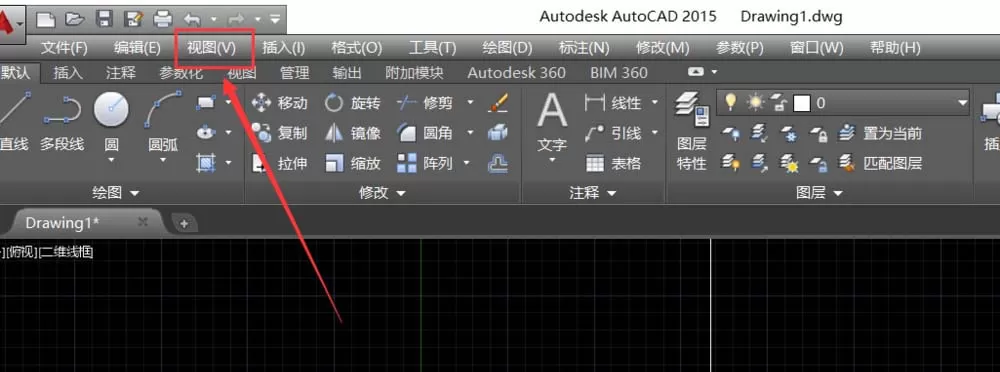Switch to the Autodesk 360 ribbon tab
Viewport: 1000px width, 372px height.
[517, 73]
